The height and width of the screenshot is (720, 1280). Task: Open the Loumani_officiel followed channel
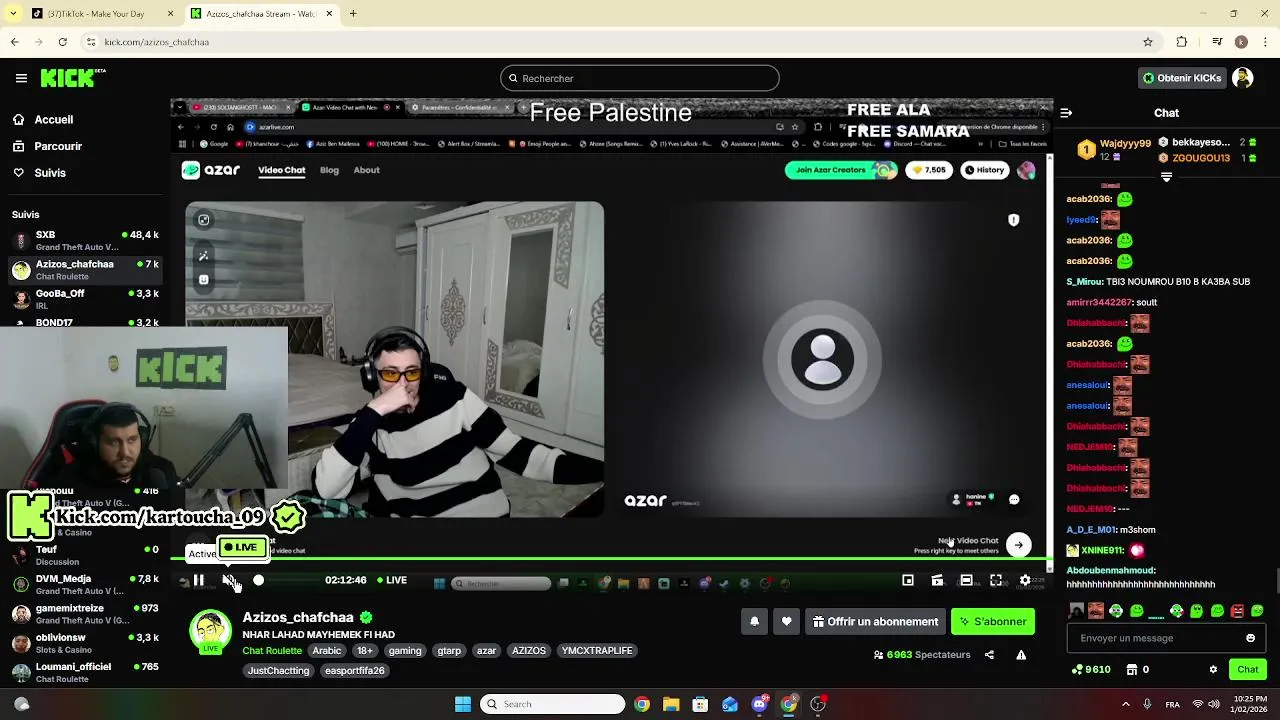tap(84, 672)
